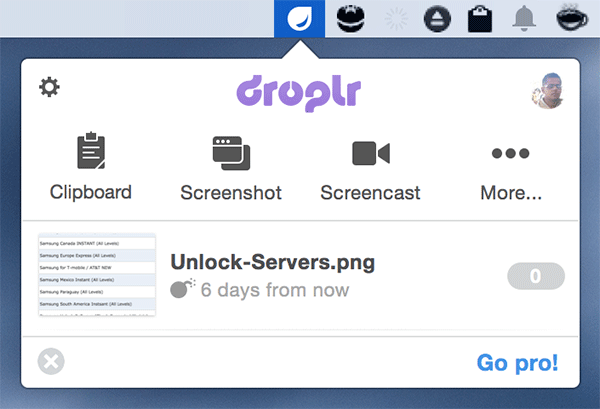
Task: Click the Droplr logo
Action: [298, 93]
